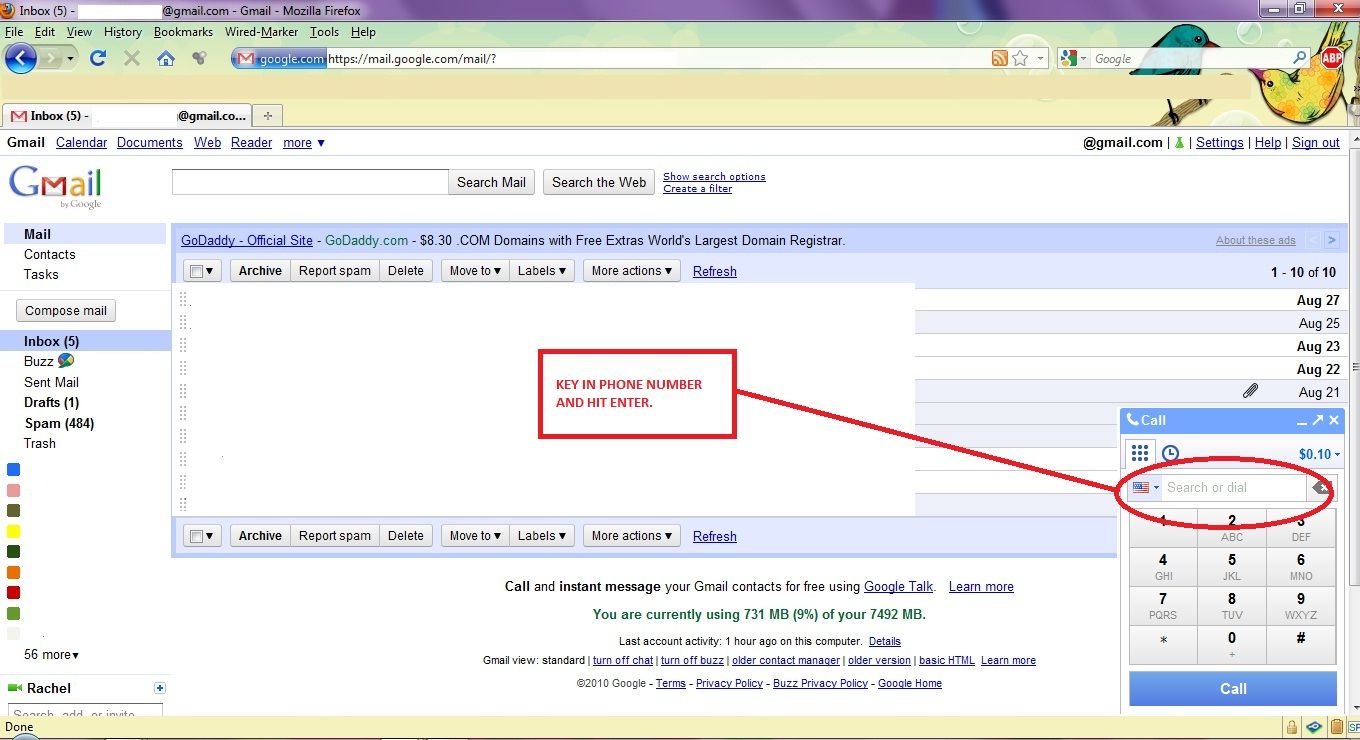Open the 'Create a filter' link

(697, 188)
